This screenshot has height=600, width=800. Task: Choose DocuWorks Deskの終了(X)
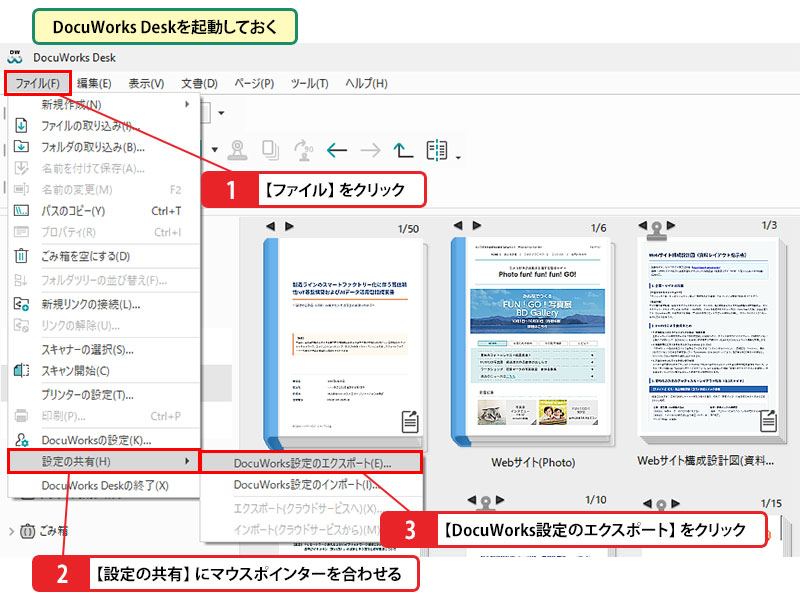(x=104, y=486)
